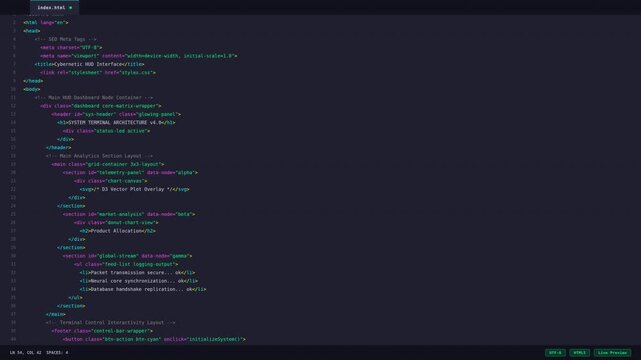This screenshot has height=360, width=641.
Task: Click the opening head tag
Action: click(31, 31)
